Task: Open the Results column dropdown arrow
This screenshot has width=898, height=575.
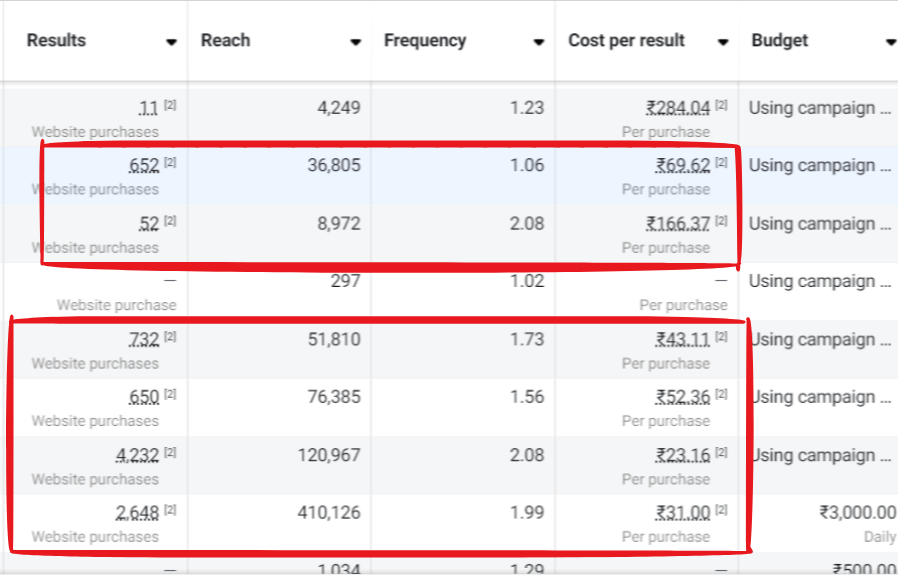Action: pos(172,42)
